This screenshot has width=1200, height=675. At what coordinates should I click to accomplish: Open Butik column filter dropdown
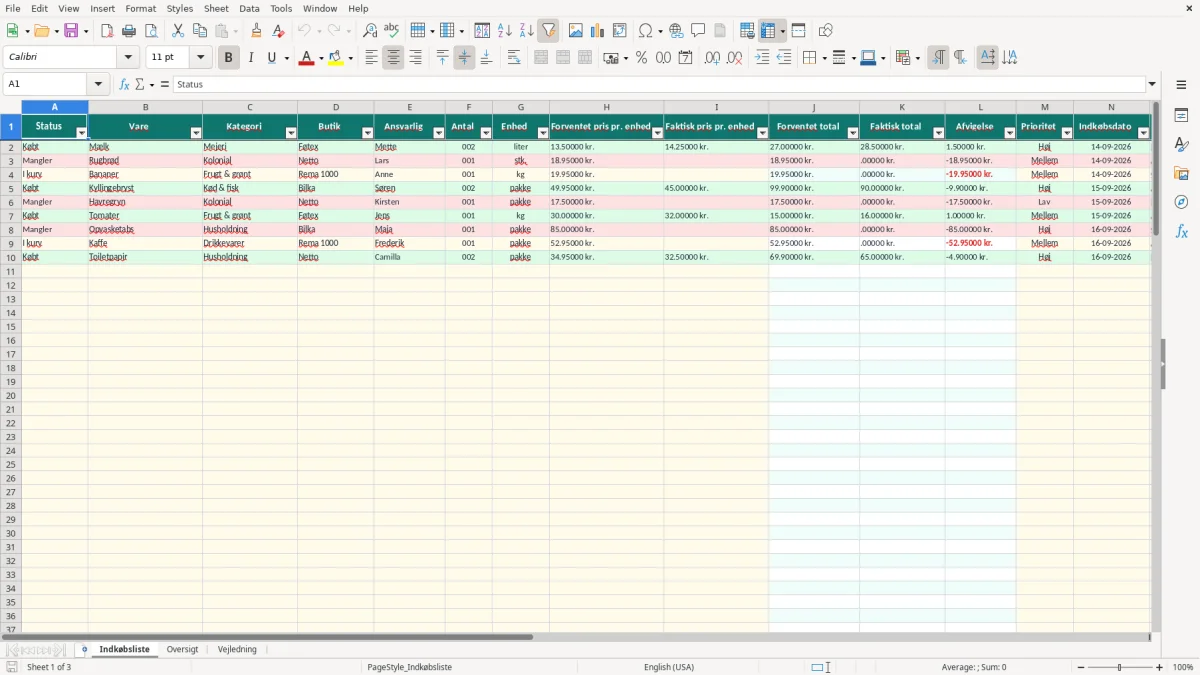[x=367, y=133]
